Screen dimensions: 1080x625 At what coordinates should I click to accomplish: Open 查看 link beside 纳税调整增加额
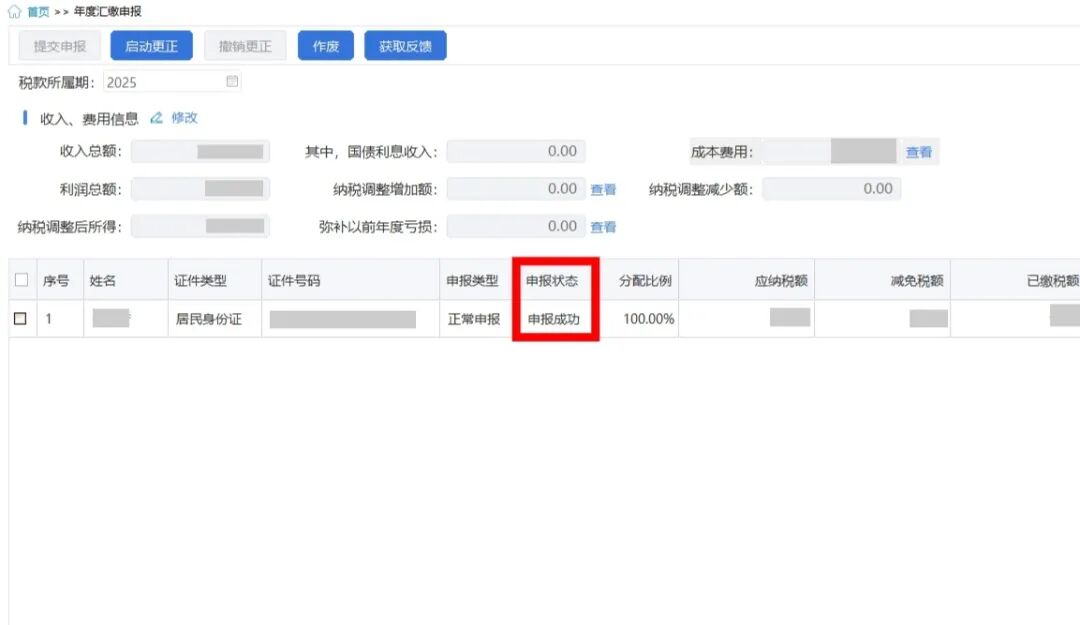point(603,189)
